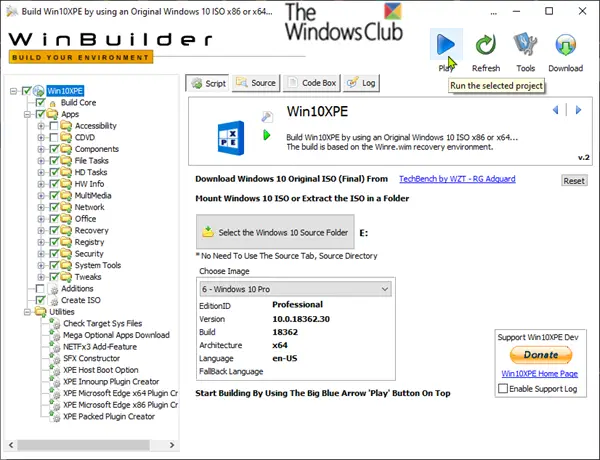The width and height of the screenshot is (600, 460).
Task: Open the Choose Image dropdown
Action: tap(295, 289)
